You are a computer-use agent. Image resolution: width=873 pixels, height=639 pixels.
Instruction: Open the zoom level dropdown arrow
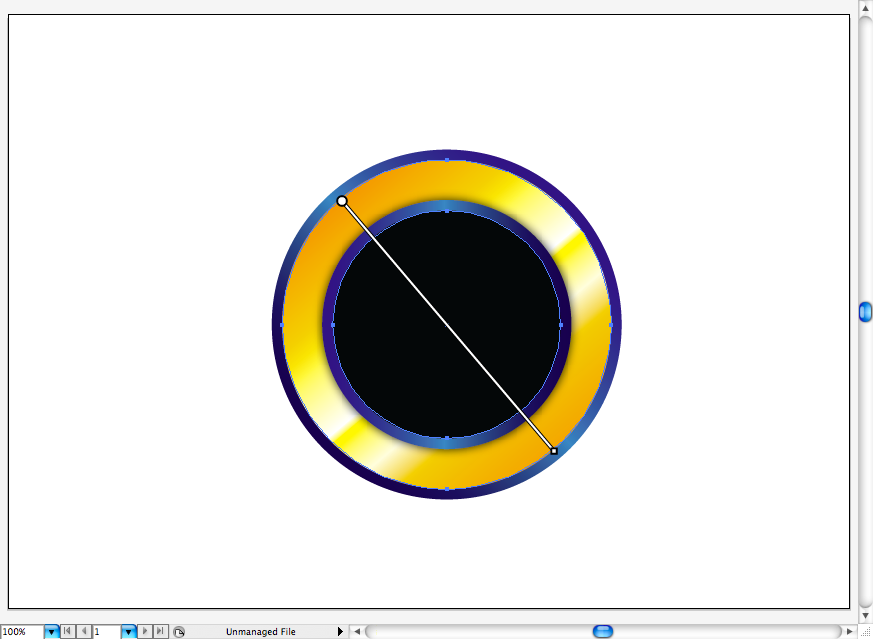pos(51,632)
